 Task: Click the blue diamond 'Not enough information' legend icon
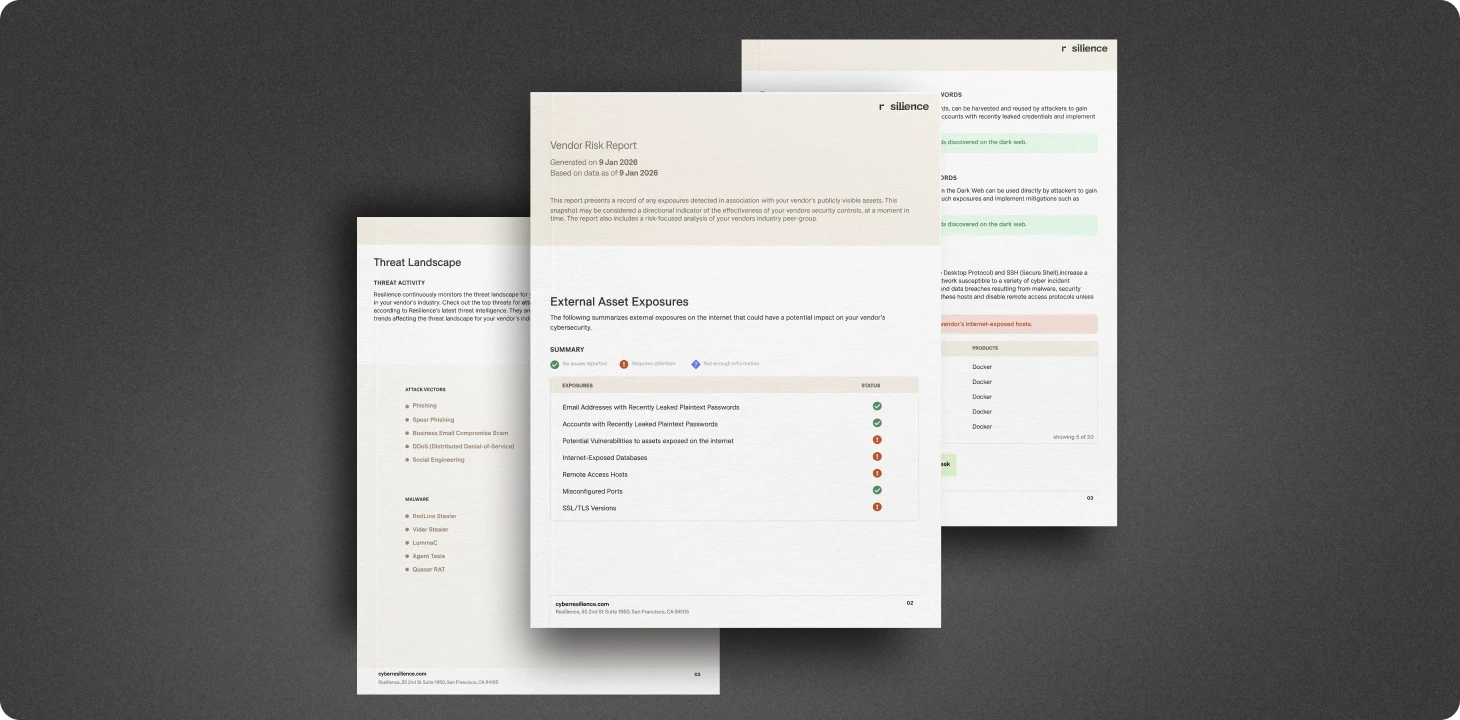pyautogui.click(x=696, y=364)
